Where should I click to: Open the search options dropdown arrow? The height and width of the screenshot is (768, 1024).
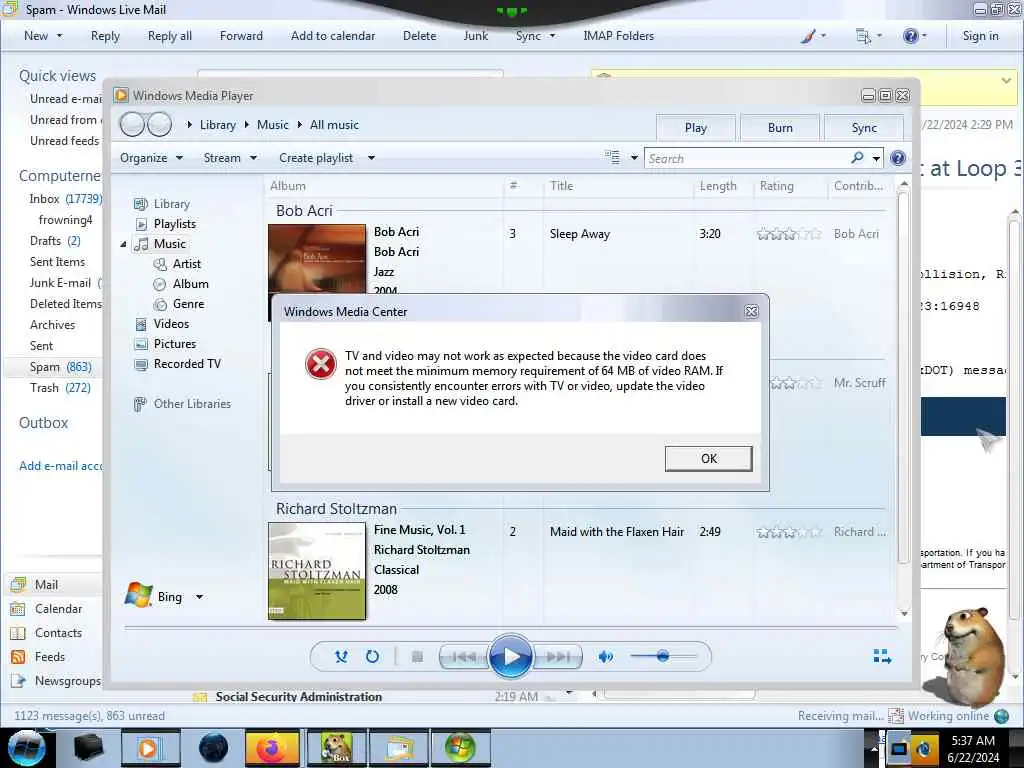click(x=876, y=158)
